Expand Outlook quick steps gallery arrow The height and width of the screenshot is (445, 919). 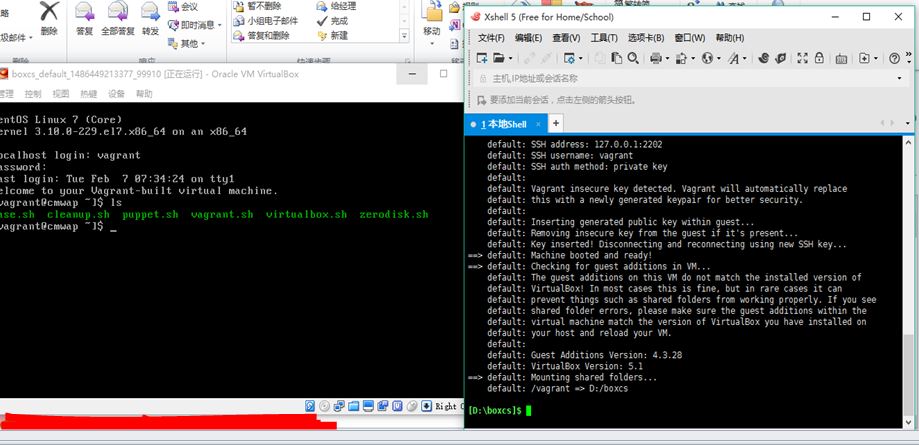point(404,36)
